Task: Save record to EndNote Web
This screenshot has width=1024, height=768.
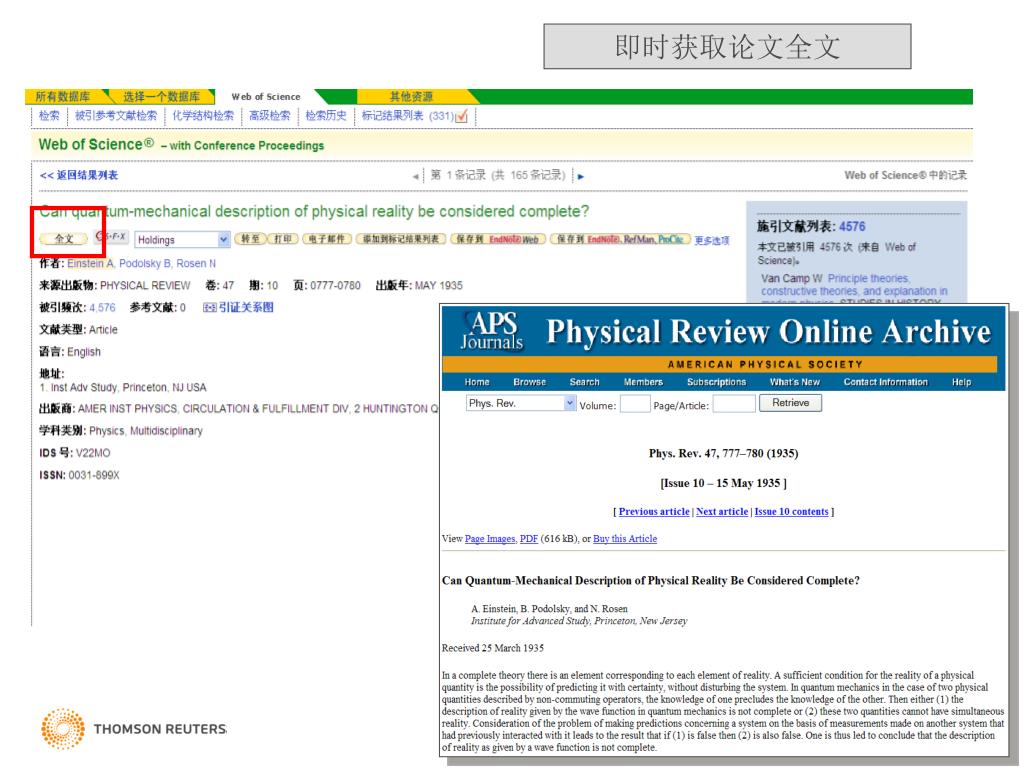Action: pyautogui.click(x=498, y=239)
